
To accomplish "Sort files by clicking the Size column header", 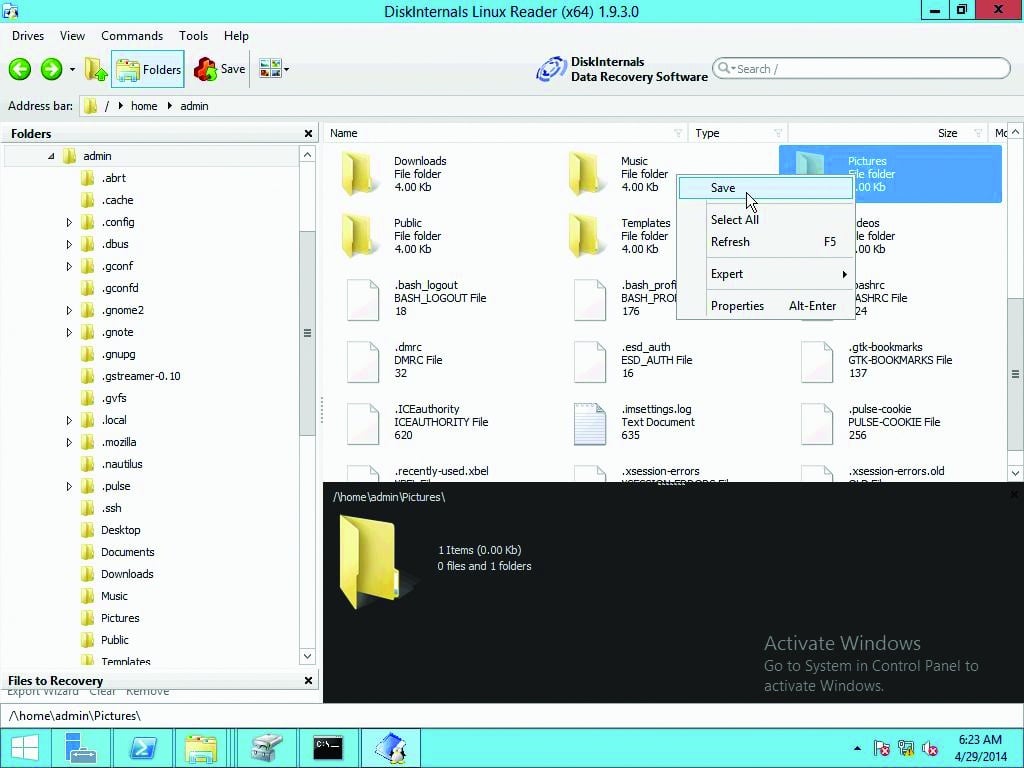I will pos(946,132).
